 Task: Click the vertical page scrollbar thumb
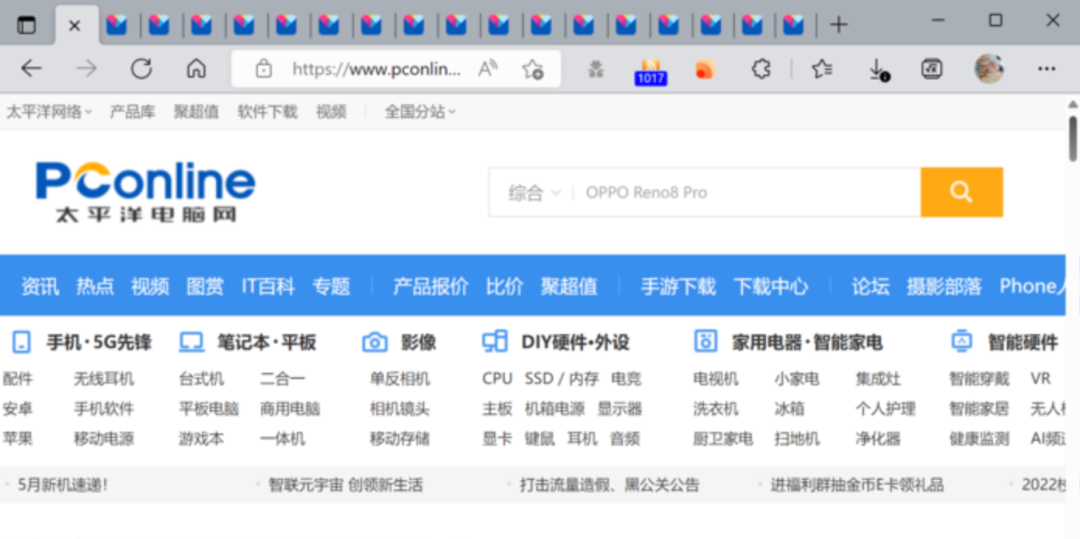[1072, 139]
